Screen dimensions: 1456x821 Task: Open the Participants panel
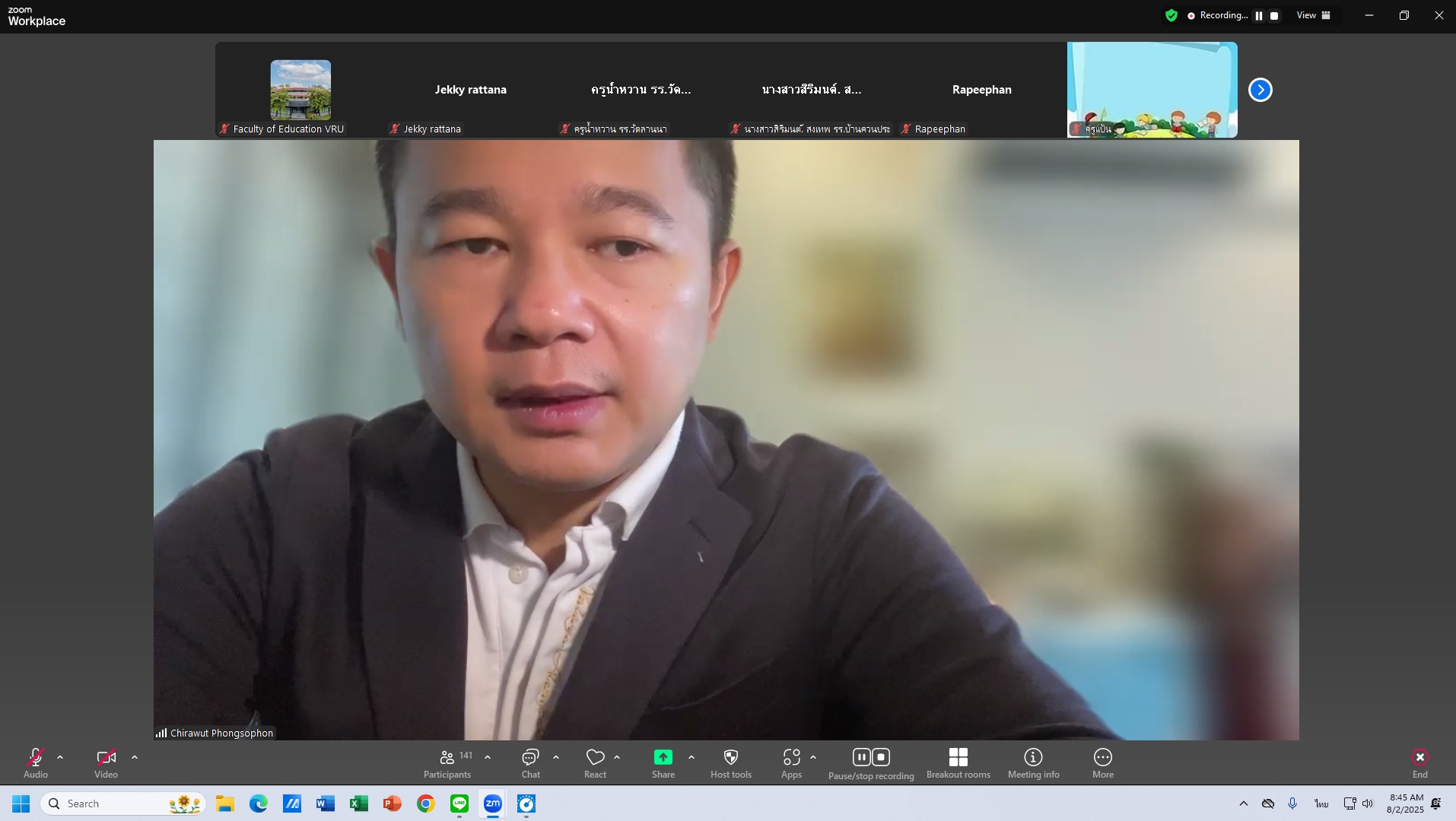click(447, 763)
